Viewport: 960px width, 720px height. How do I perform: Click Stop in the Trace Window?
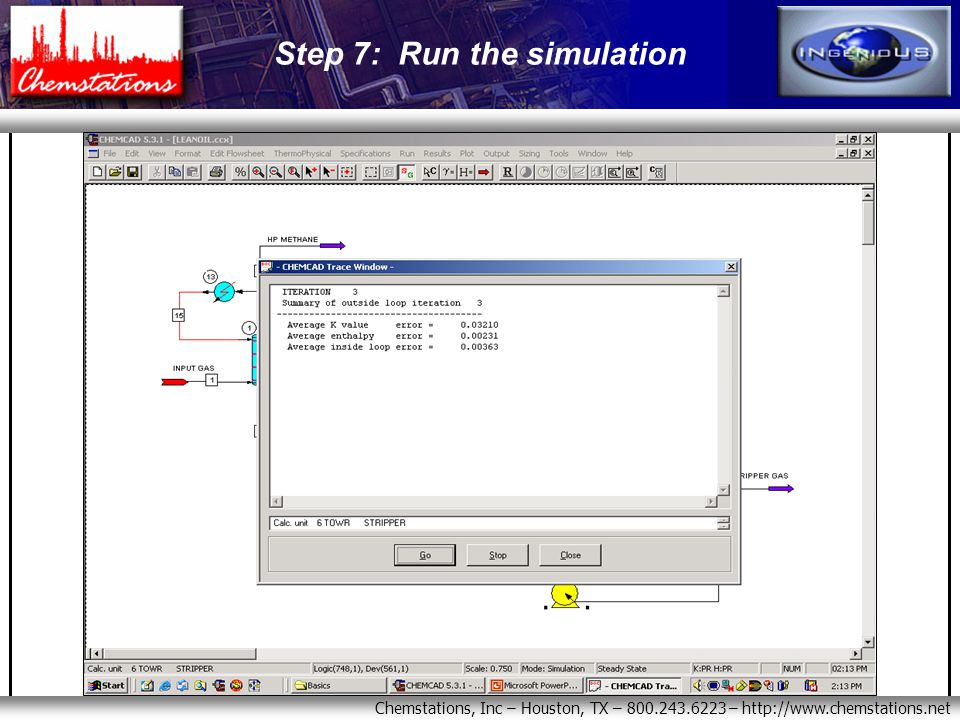click(x=497, y=555)
